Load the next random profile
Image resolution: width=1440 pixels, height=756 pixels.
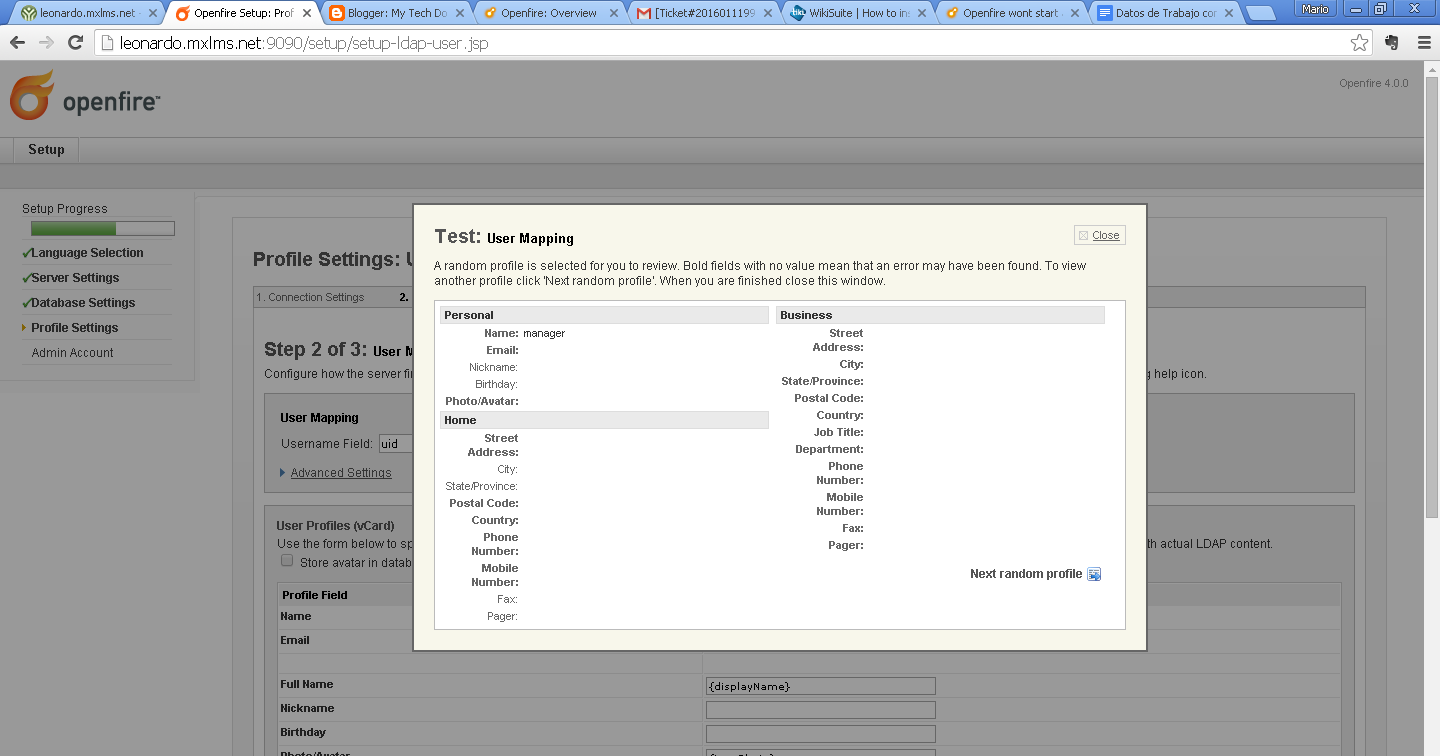pos(1035,574)
